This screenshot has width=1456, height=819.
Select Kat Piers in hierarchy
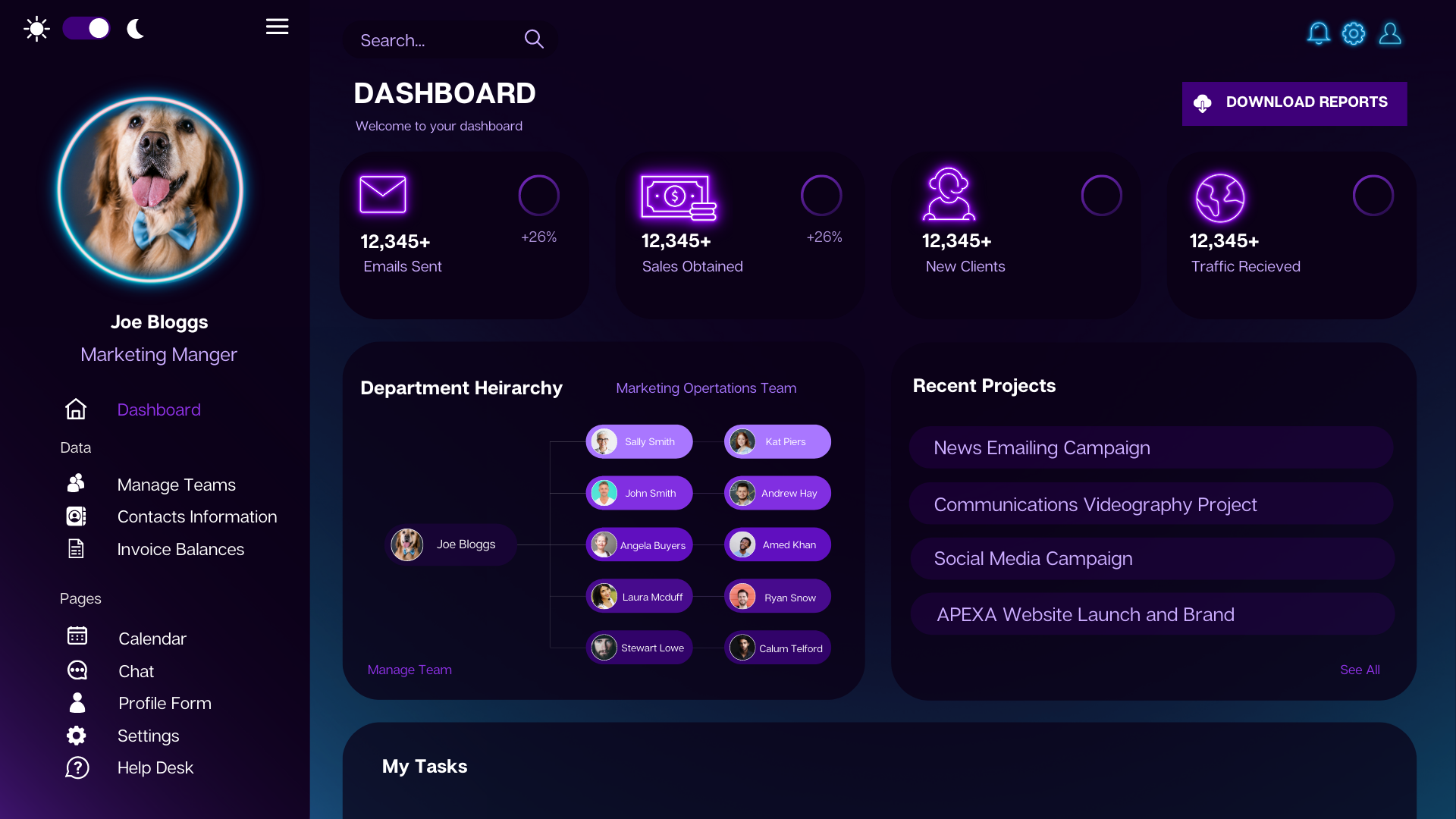pos(777,441)
